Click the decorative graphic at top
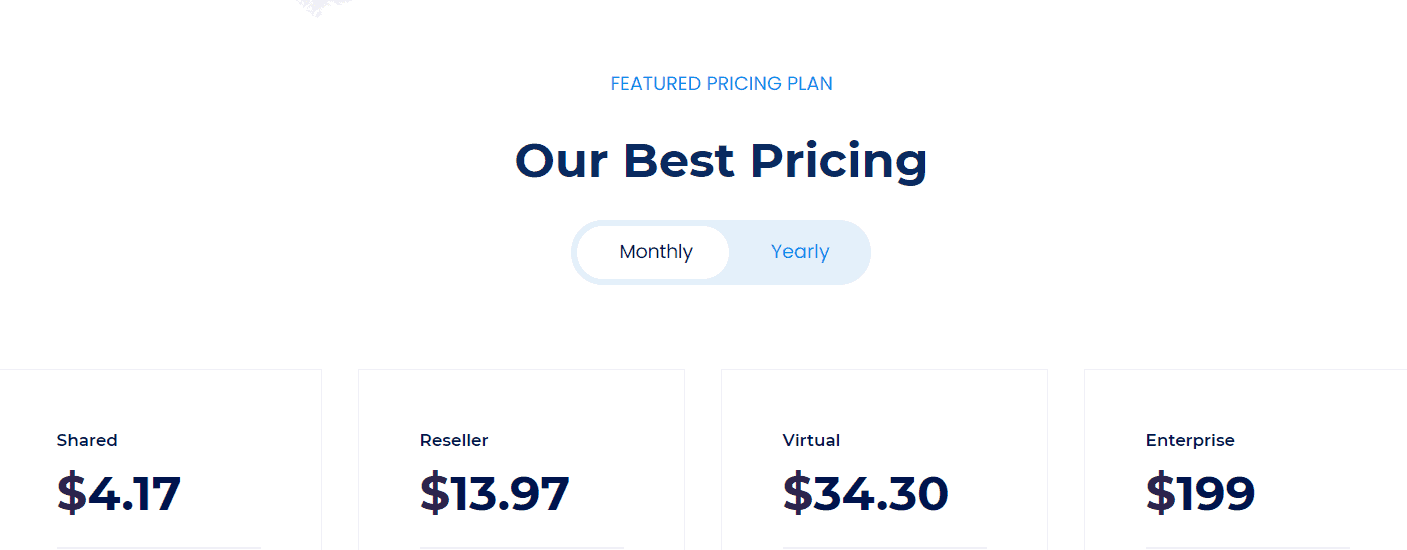The width and height of the screenshot is (1407, 550). coord(326,7)
